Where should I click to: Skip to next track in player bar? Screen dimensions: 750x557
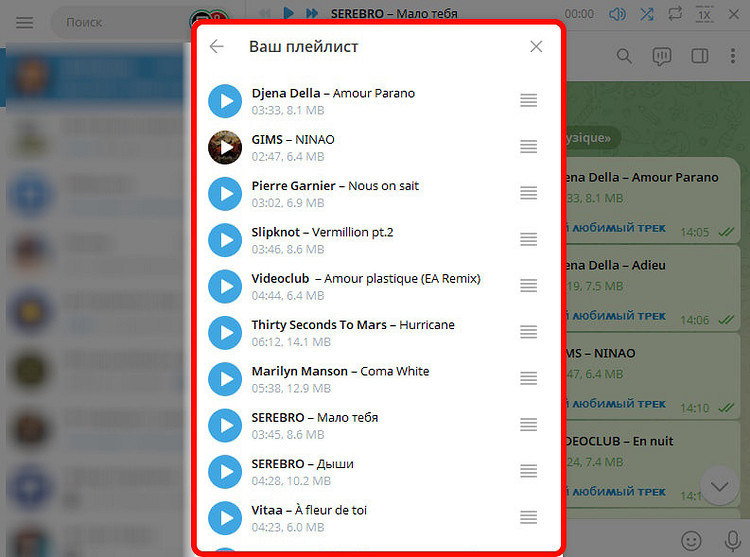coord(312,13)
